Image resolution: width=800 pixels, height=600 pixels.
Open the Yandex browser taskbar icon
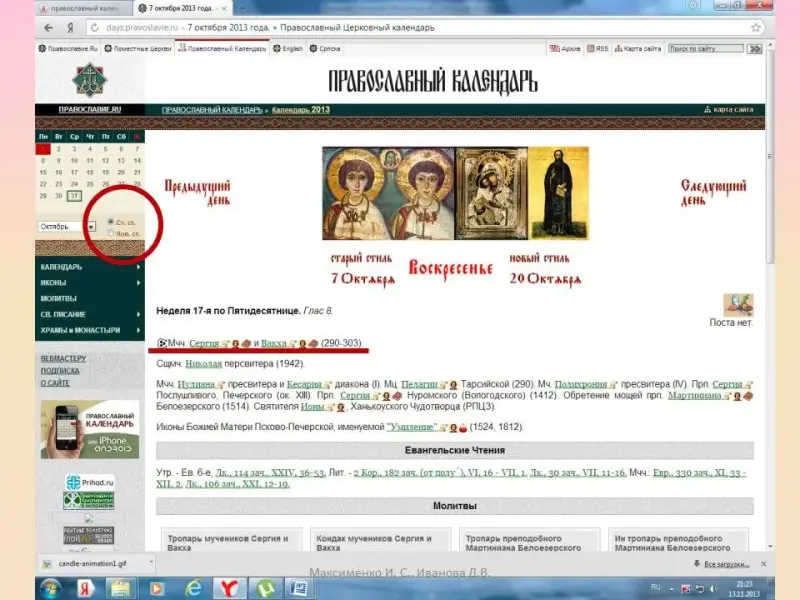click(x=229, y=587)
